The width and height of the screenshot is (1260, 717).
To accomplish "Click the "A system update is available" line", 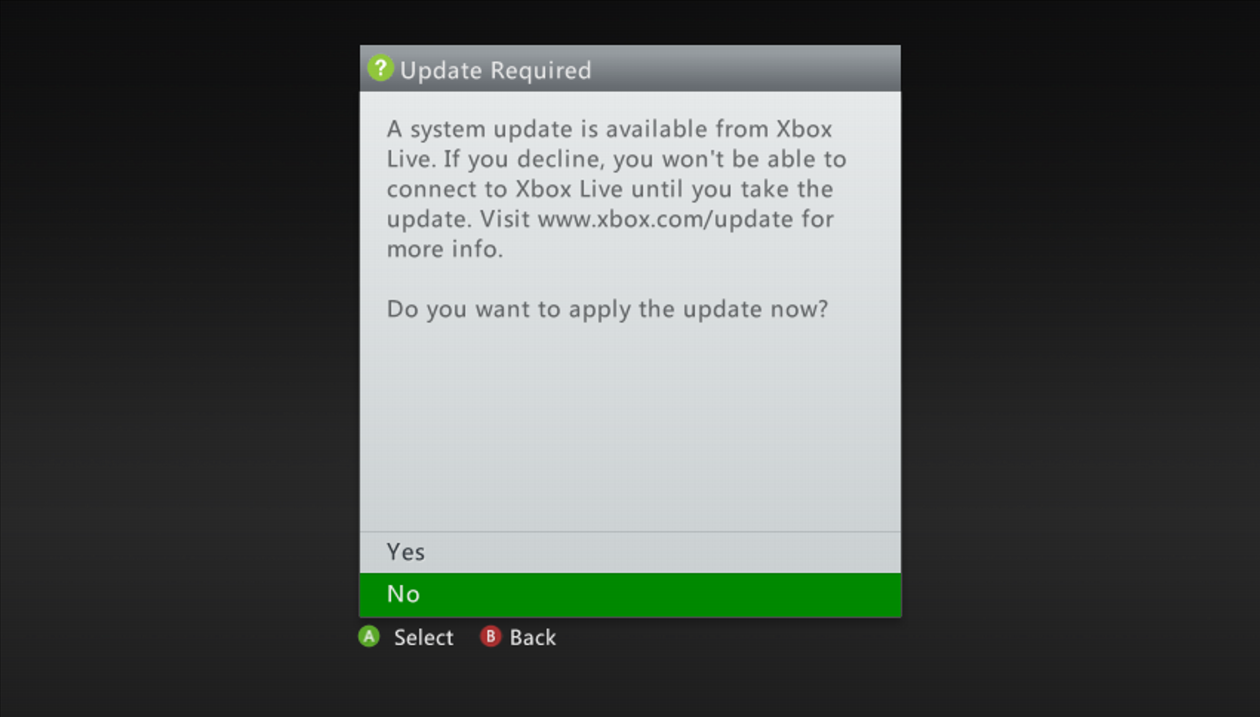I will tap(609, 129).
